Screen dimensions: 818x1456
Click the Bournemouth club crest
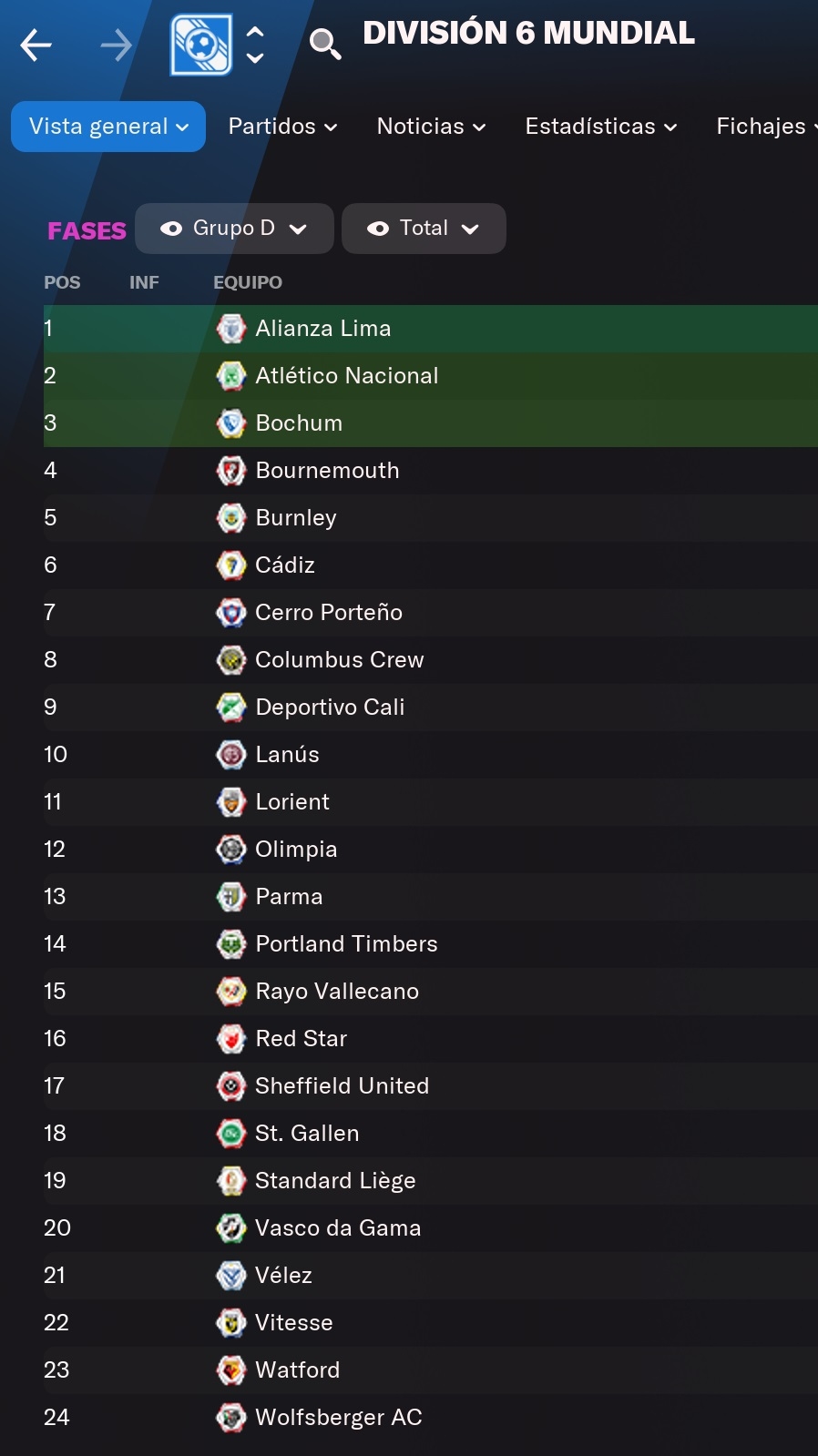[x=231, y=471]
